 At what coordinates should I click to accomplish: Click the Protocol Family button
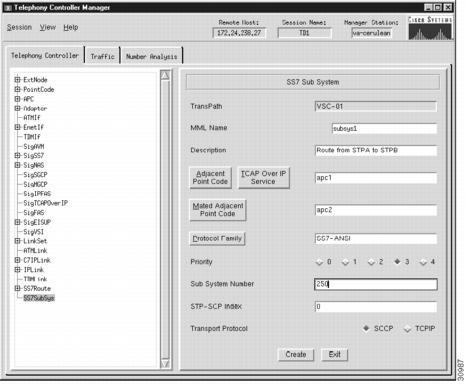217,239
